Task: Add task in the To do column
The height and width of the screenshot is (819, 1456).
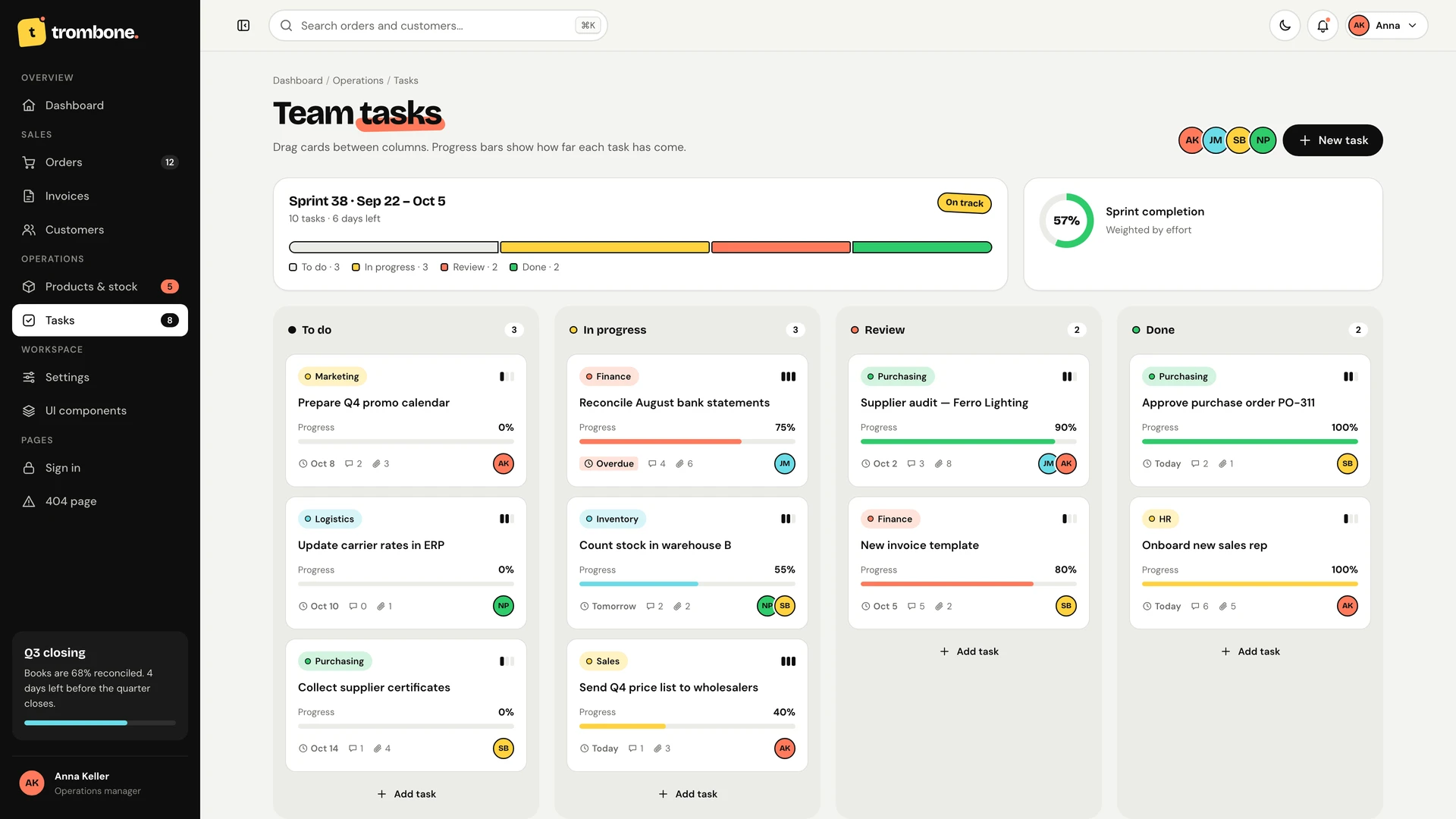Action: click(x=406, y=794)
